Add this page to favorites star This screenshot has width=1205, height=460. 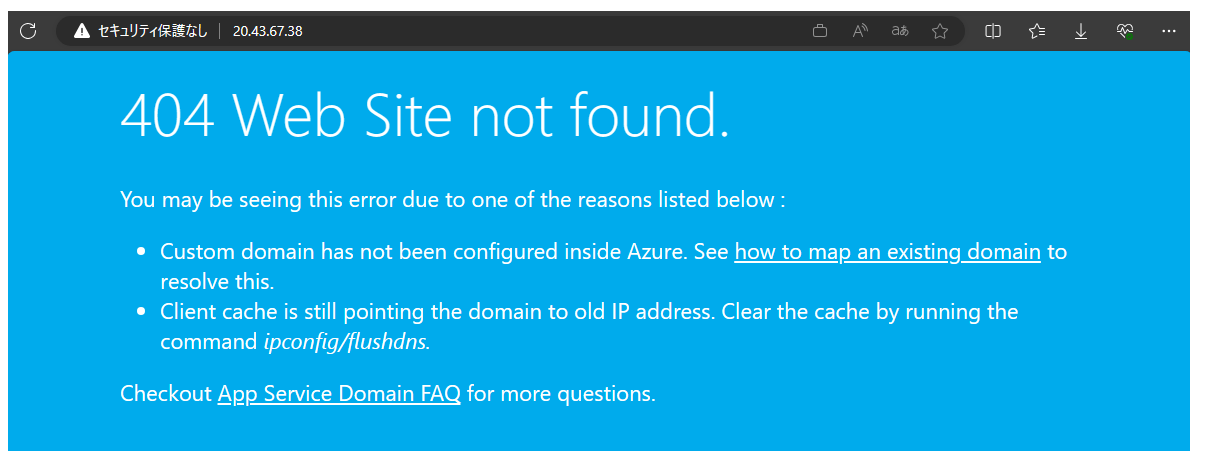[940, 31]
